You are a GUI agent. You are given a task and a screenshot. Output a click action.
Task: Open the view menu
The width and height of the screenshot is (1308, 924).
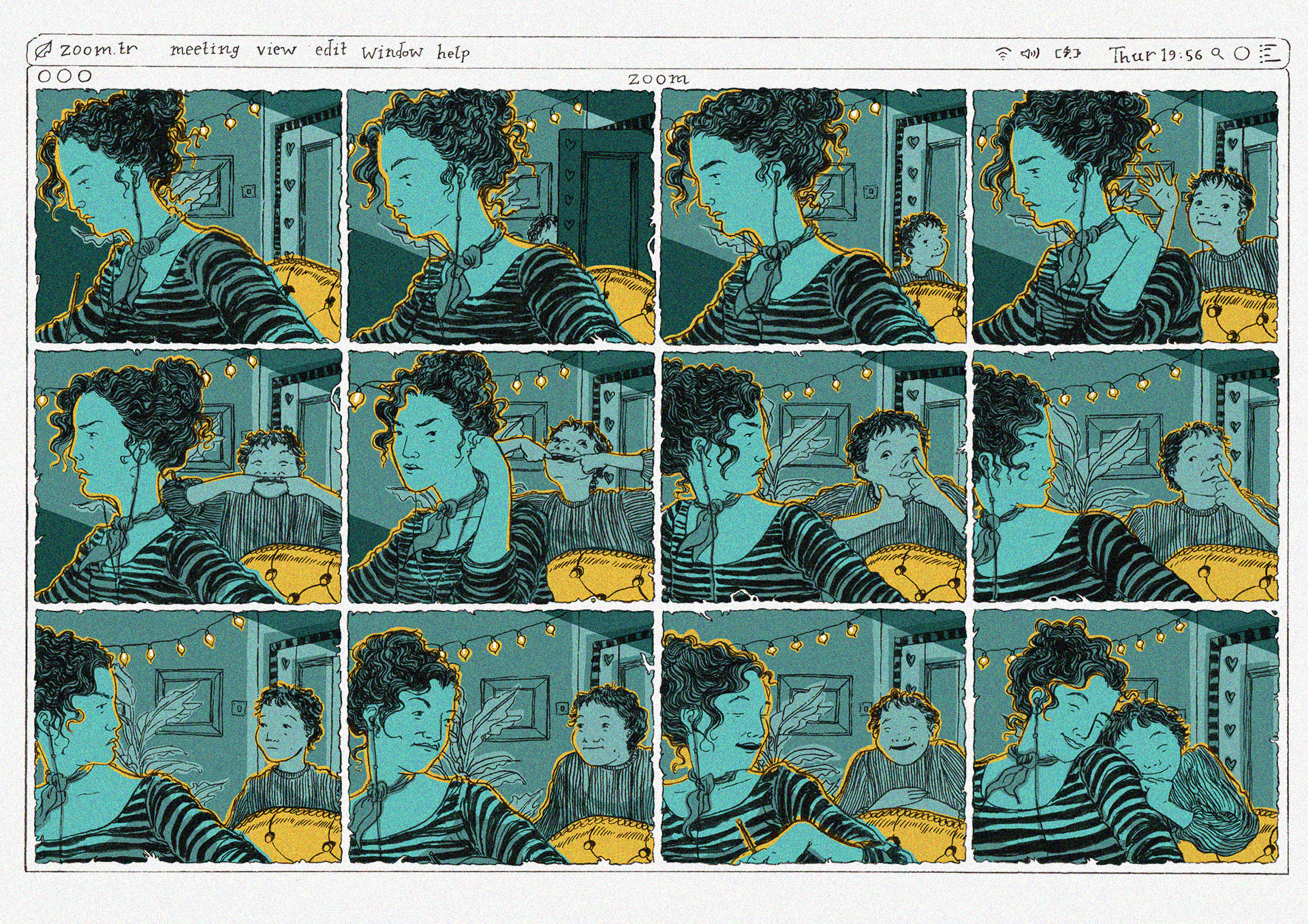(277, 50)
